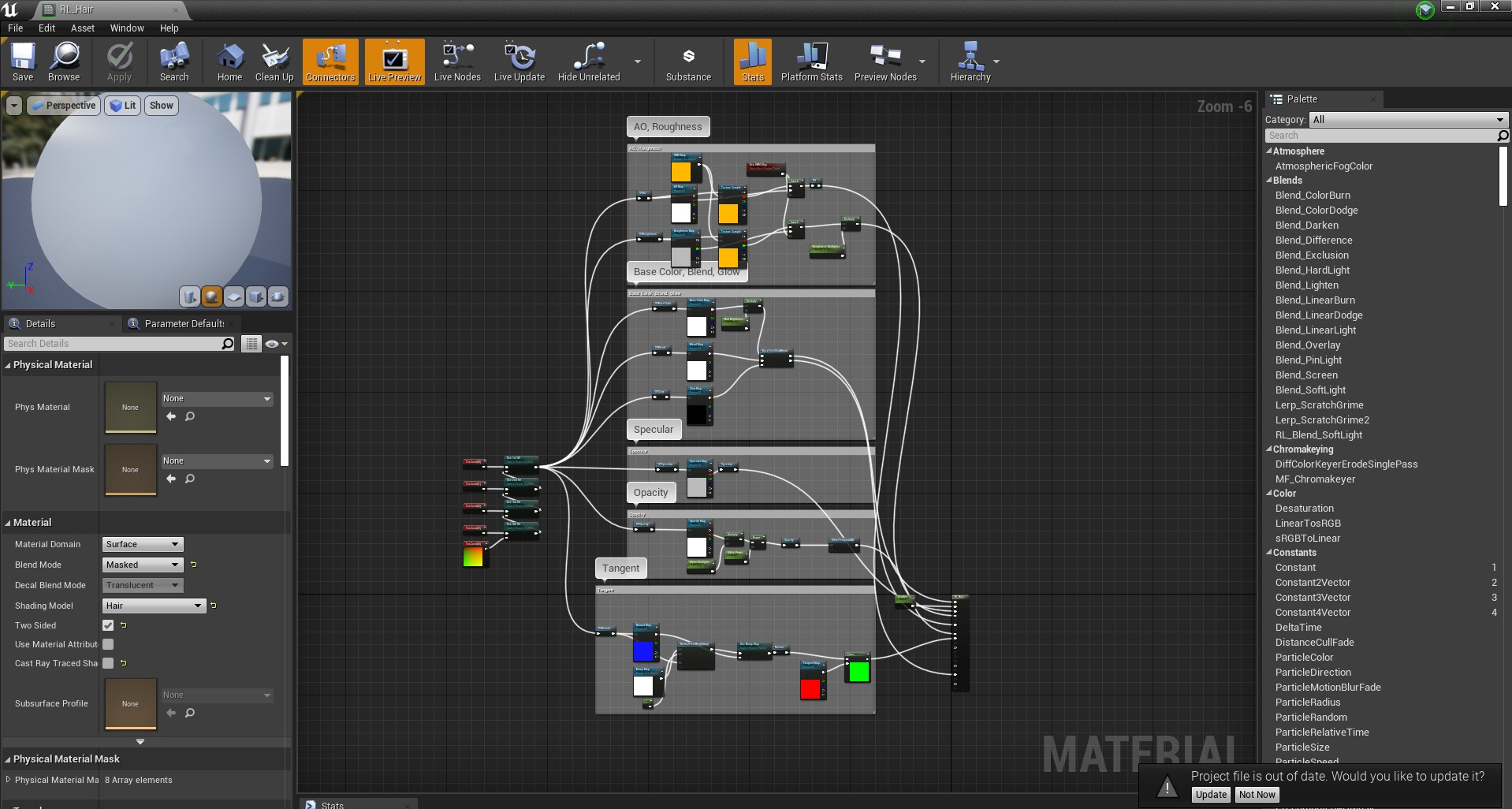This screenshot has height=809, width=1512.
Task: Browse to Phys Material Mask magnifier icon
Action: pyautogui.click(x=190, y=479)
